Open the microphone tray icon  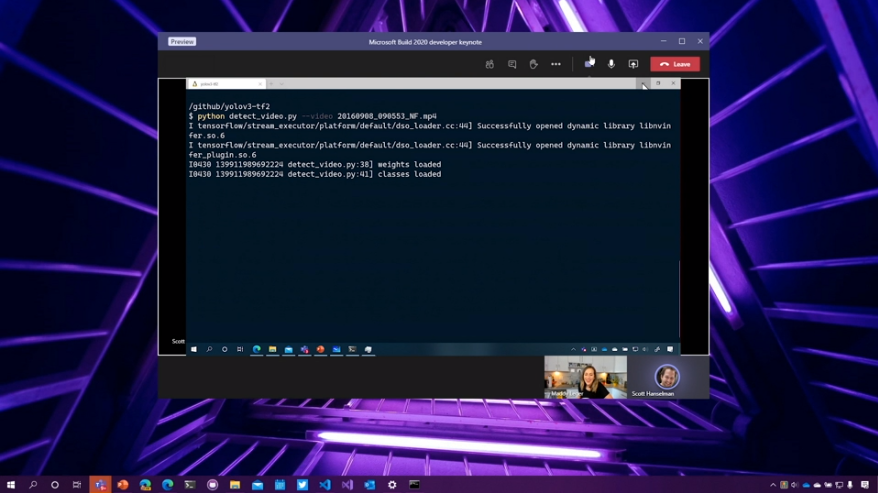pos(849,485)
